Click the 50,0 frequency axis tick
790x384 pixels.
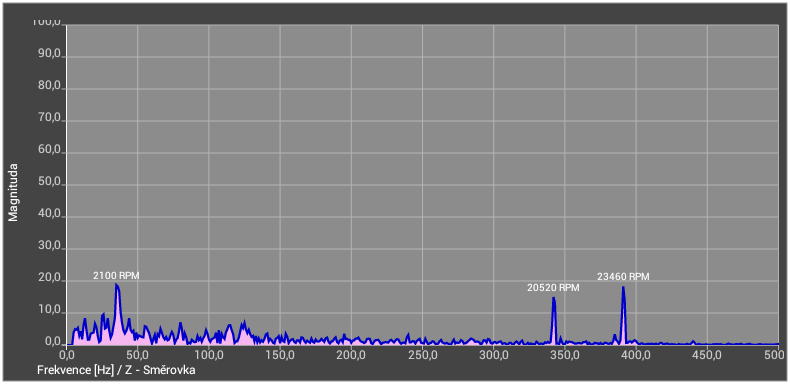tap(138, 355)
